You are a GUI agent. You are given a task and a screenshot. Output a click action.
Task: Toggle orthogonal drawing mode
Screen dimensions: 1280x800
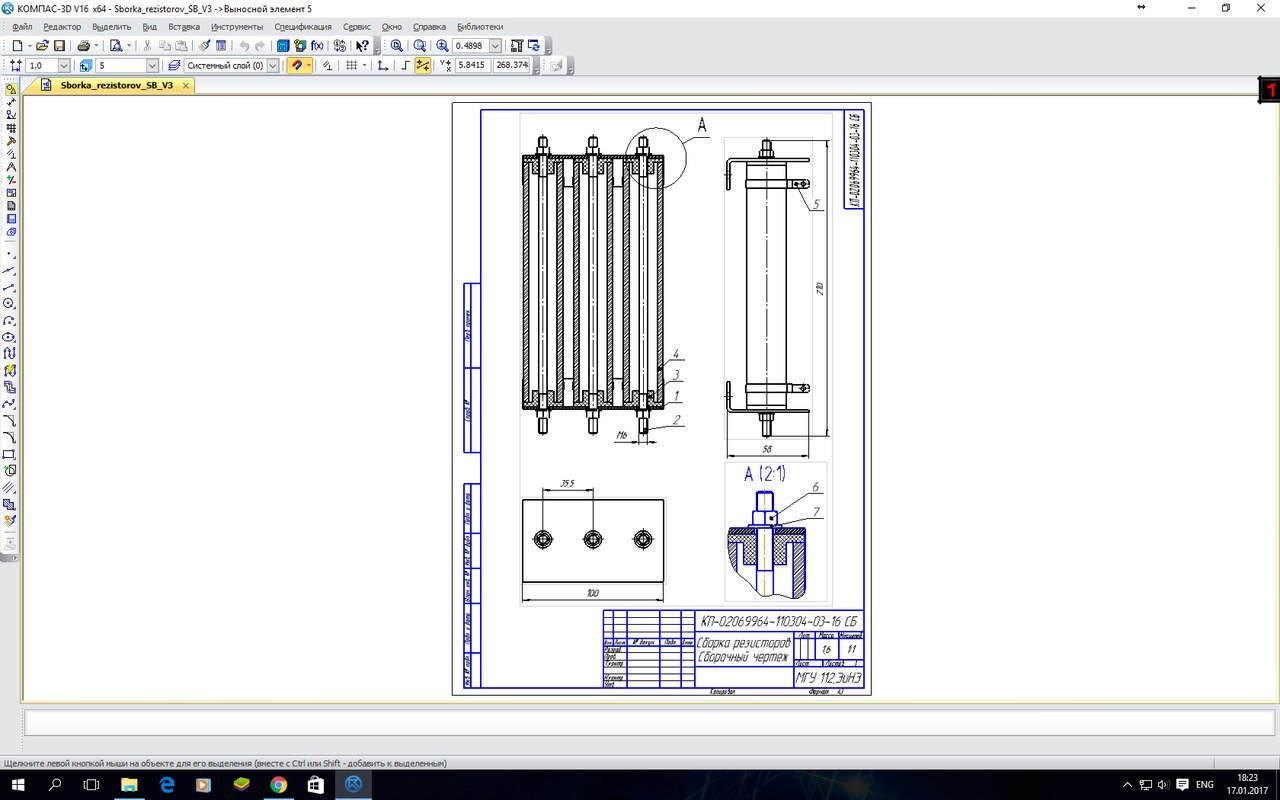(x=404, y=65)
